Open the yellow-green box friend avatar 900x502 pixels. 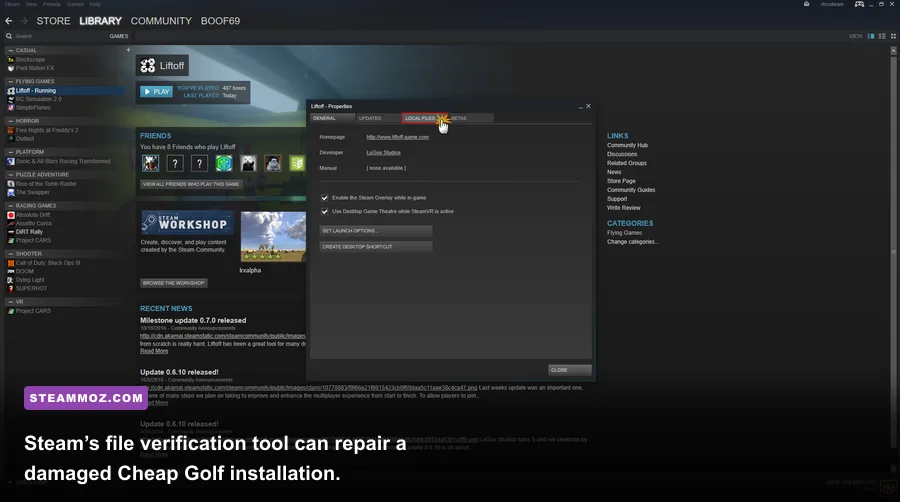[297, 164]
